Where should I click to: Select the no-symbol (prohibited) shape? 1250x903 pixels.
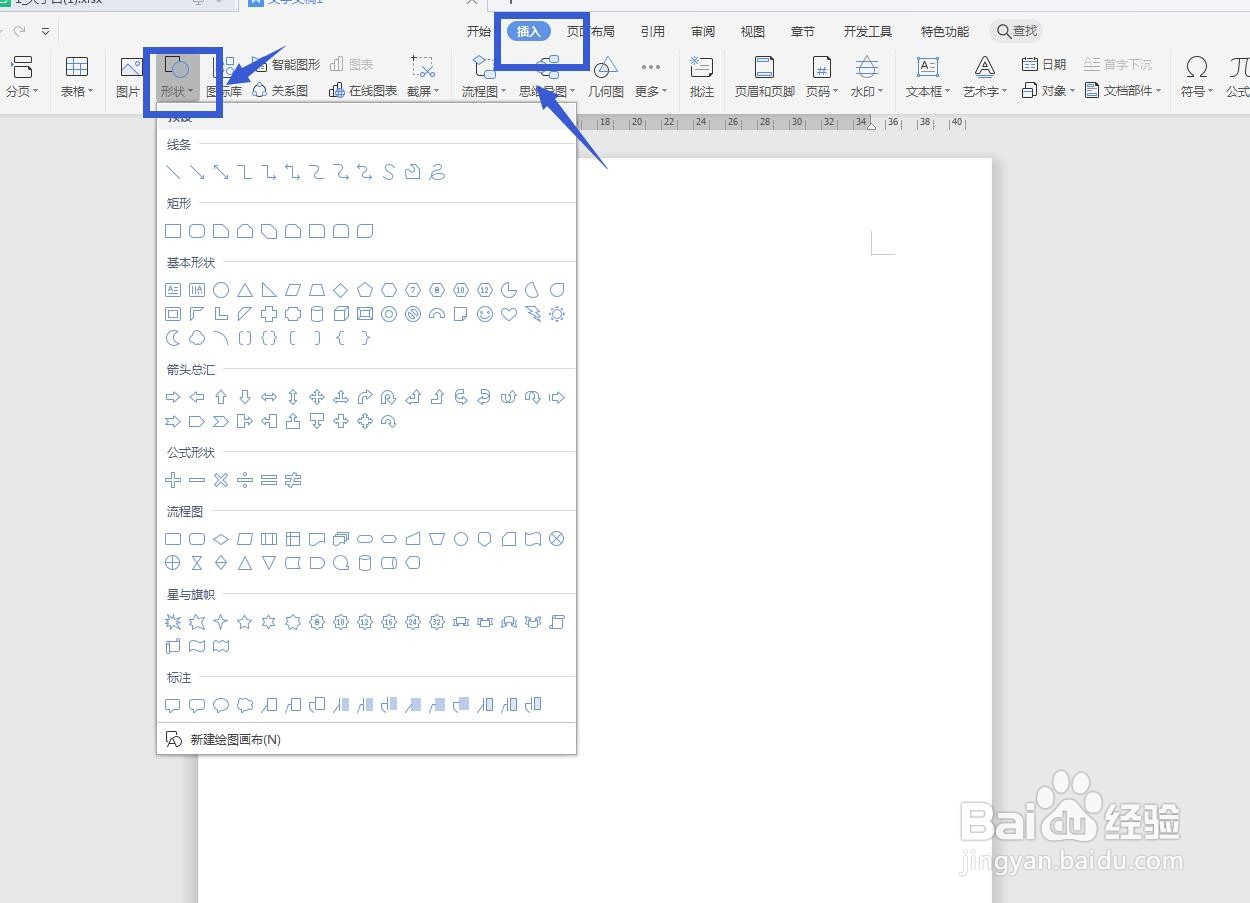(x=413, y=314)
